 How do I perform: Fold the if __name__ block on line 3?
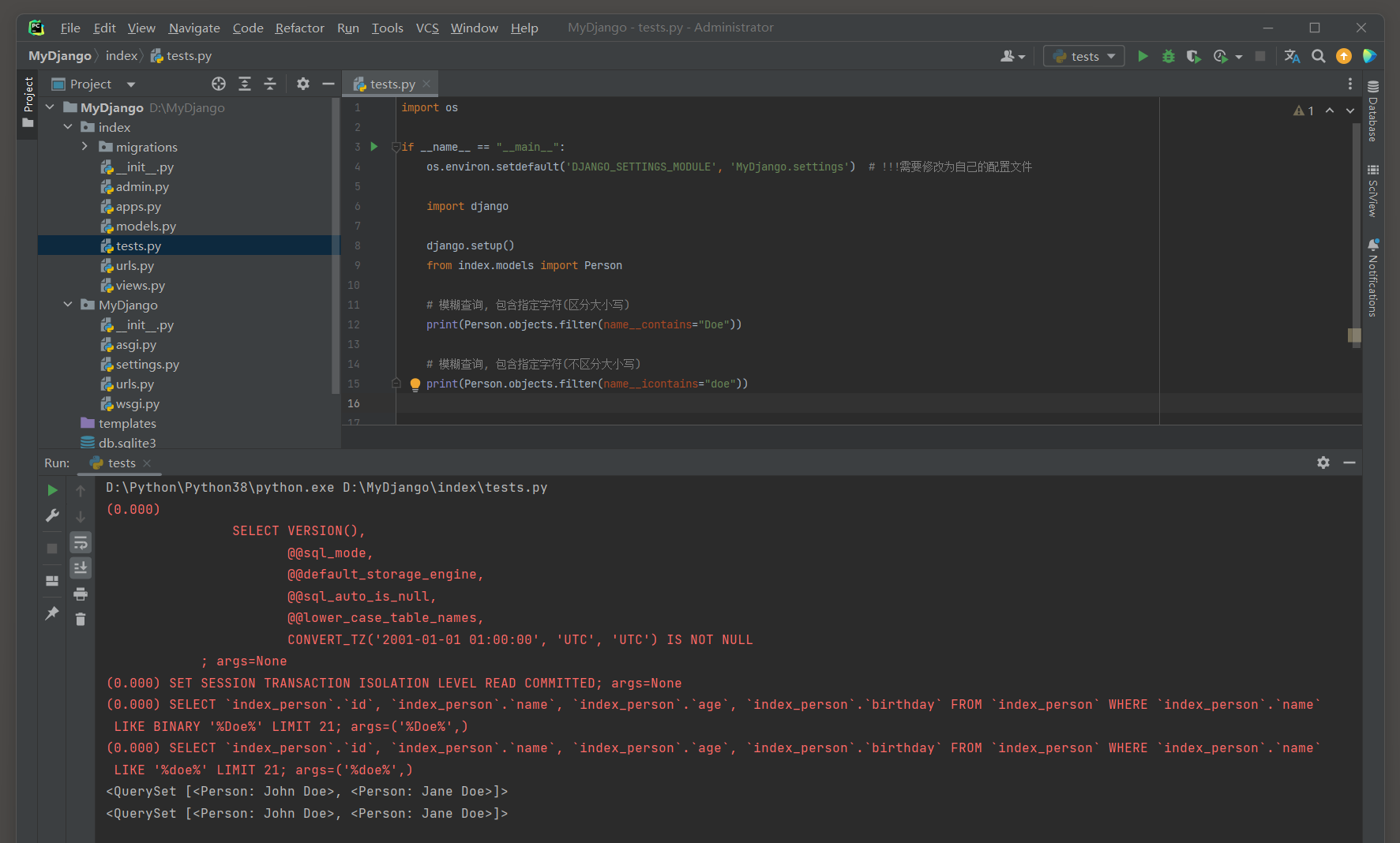[396, 147]
